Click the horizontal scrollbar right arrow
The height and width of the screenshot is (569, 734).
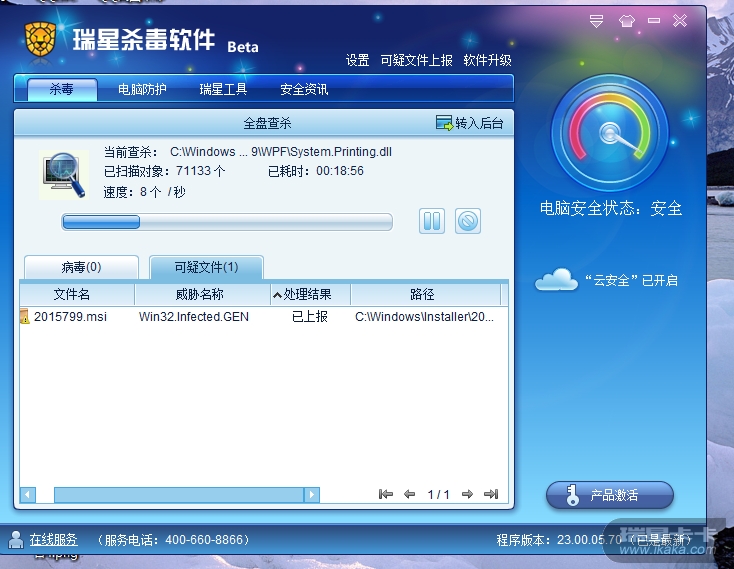[x=312, y=495]
